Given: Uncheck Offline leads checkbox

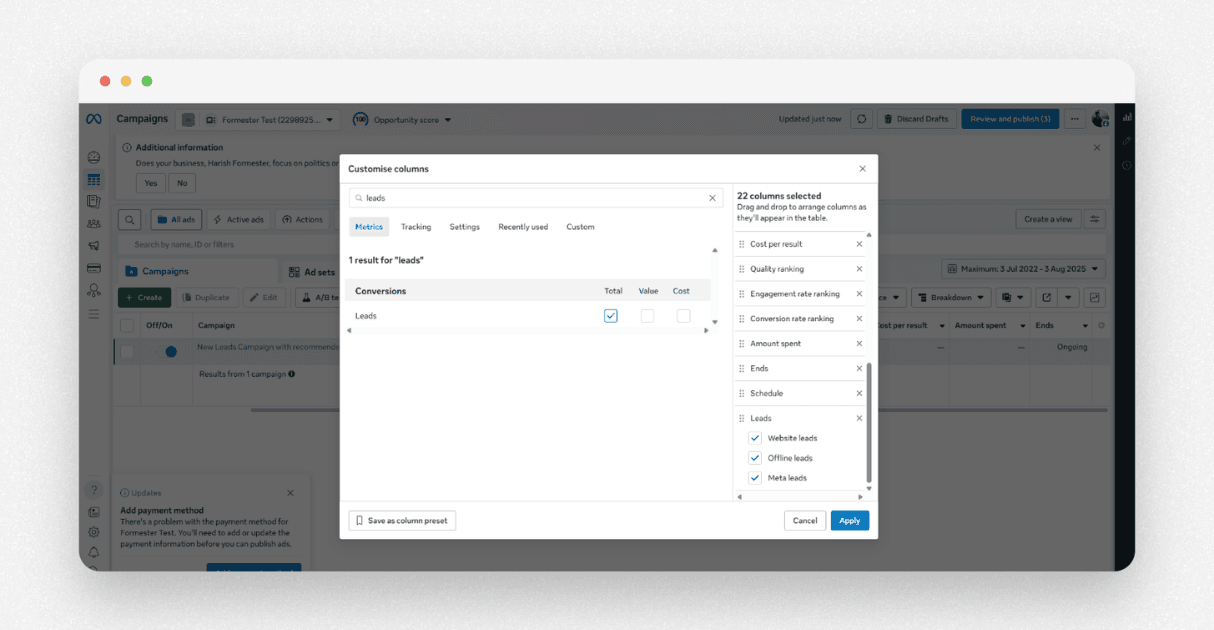Looking at the screenshot, I should [755, 458].
